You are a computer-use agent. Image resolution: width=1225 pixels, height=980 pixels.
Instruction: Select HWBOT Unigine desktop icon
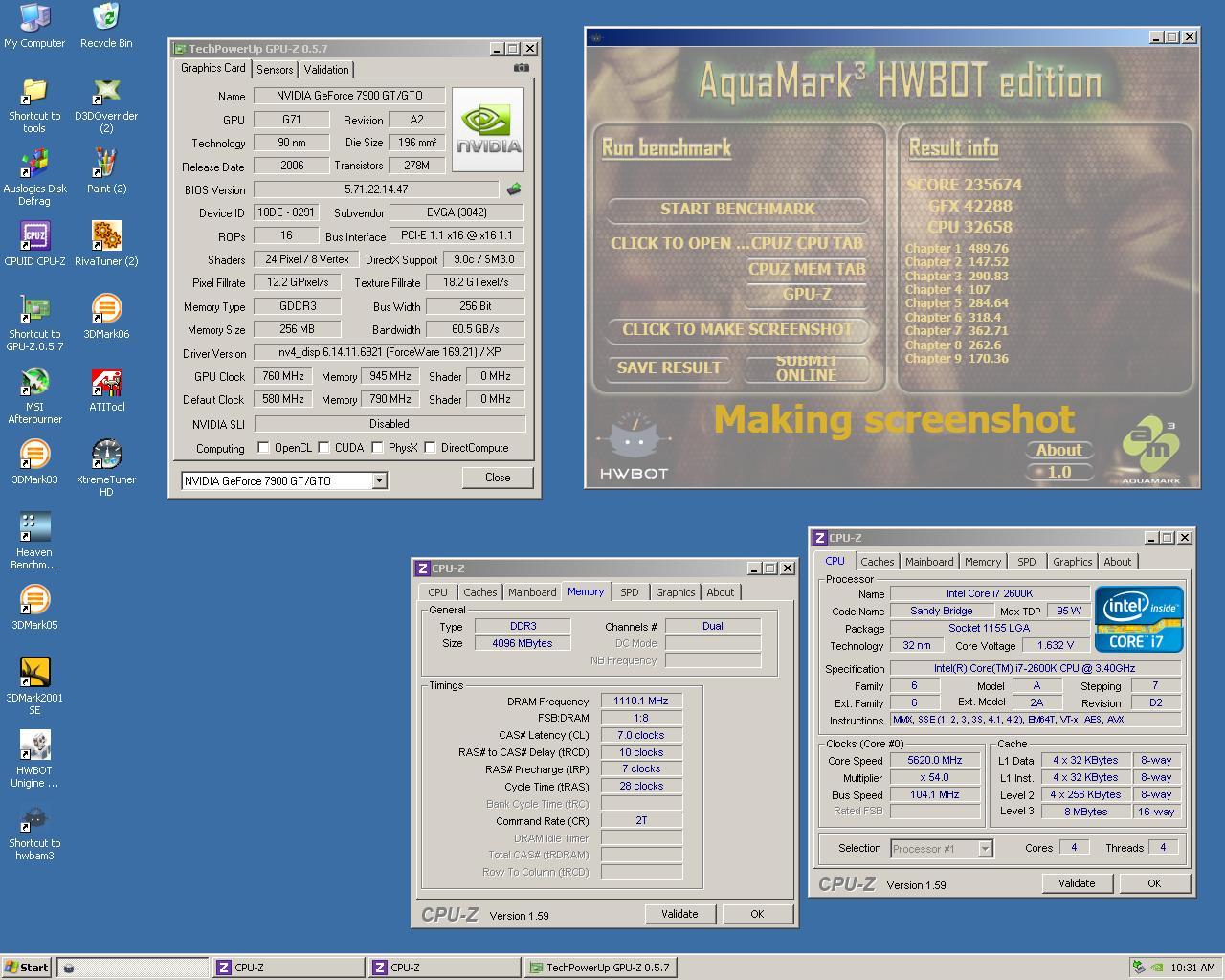pyautogui.click(x=34, y=760)
